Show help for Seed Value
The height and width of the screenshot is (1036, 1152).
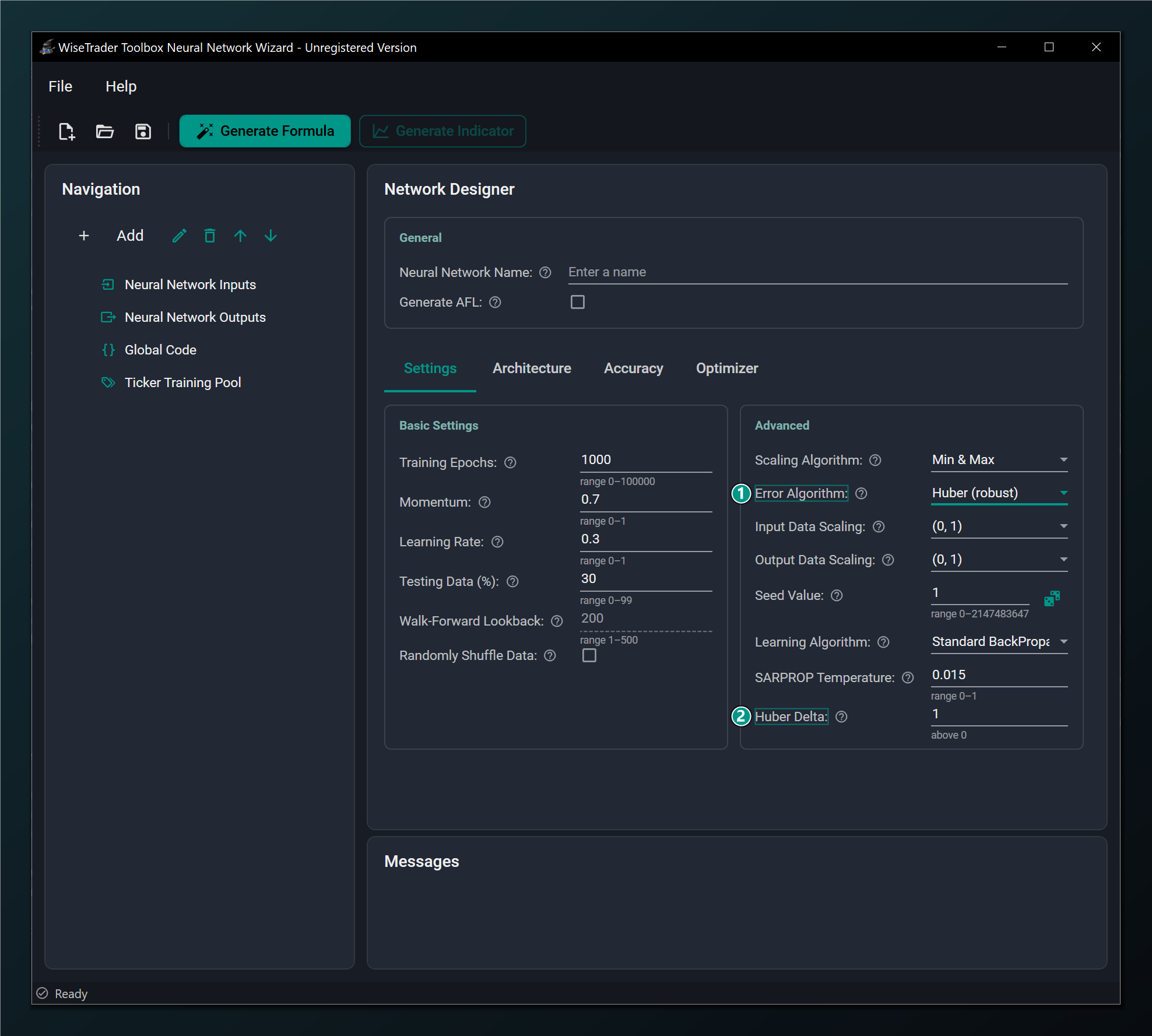click(x=837, y=595)
